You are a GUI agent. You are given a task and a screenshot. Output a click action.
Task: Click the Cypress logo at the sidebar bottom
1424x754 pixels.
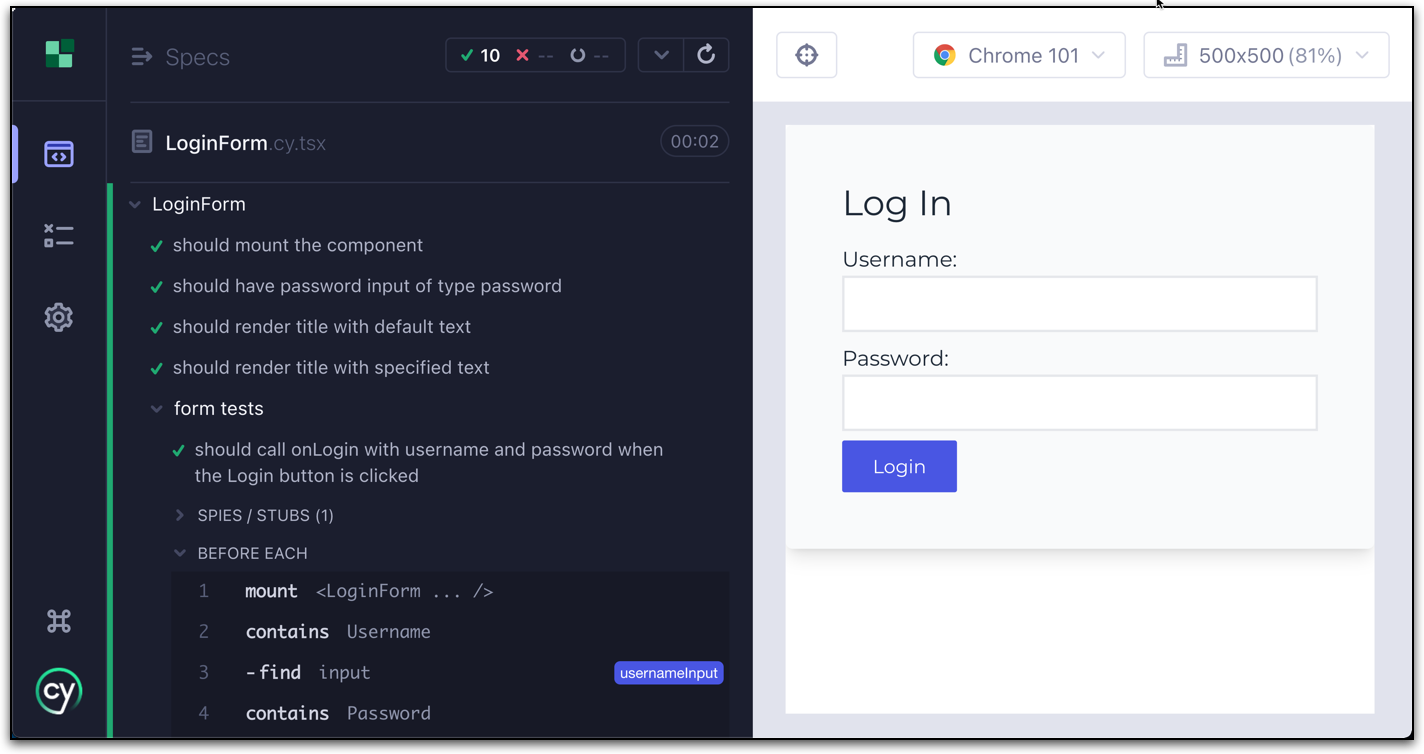pyautogui.click(x=58, y=691)
